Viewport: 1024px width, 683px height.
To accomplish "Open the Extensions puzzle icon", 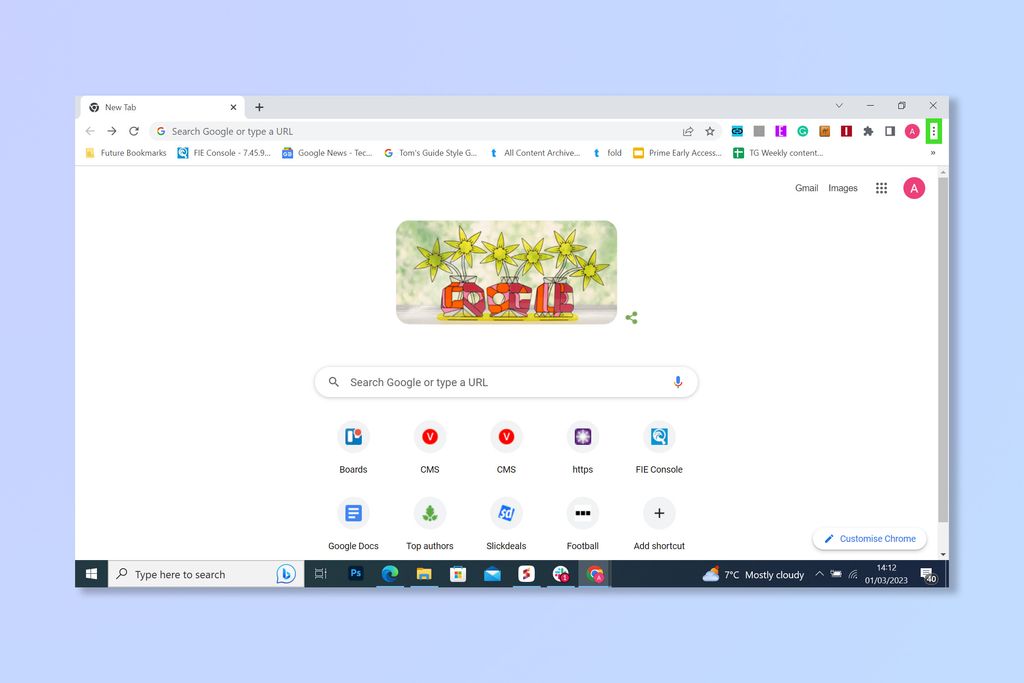I will tap(868, 131).
